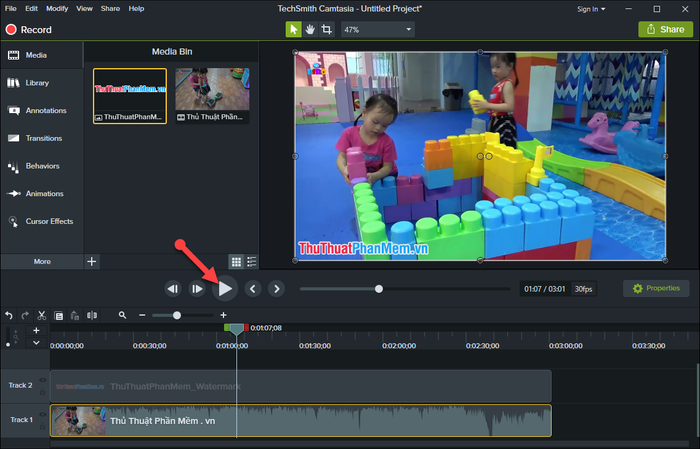Click the track height slider knob
This screenshot has width=700, height=449.
[8, 345]
